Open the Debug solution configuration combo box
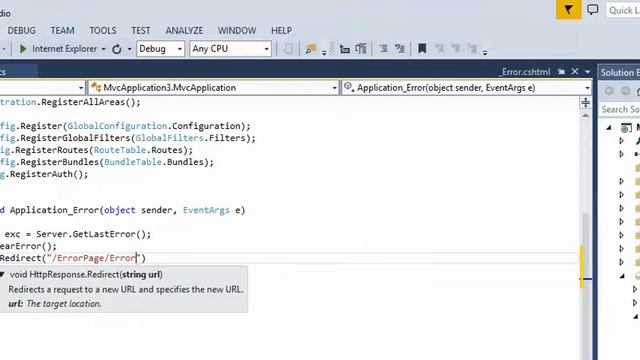The image size is (640, 360). pos(160,49)
